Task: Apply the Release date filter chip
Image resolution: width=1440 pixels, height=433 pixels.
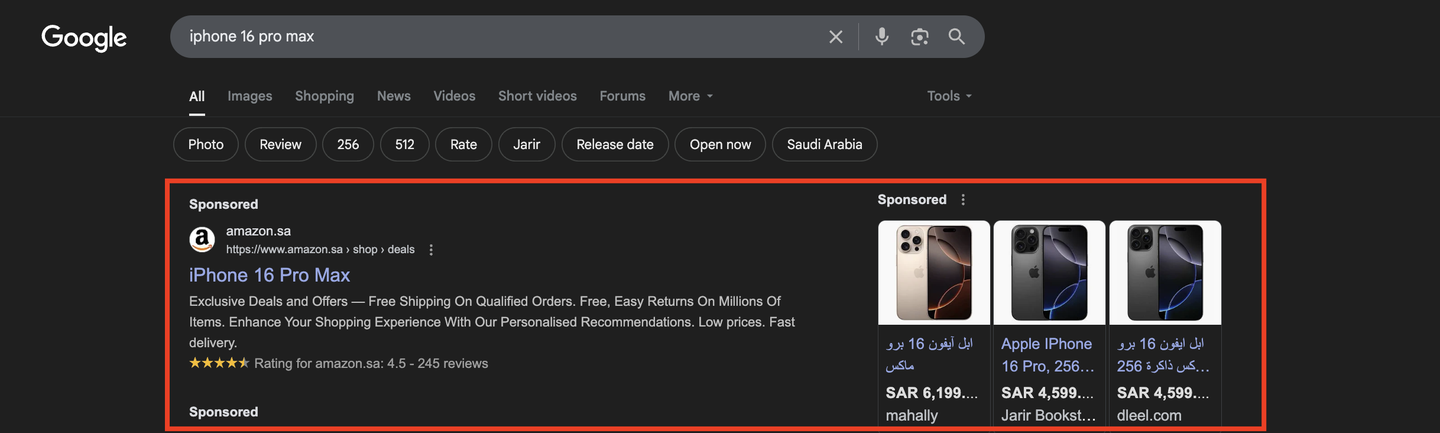Action: (x=615, y=144)
